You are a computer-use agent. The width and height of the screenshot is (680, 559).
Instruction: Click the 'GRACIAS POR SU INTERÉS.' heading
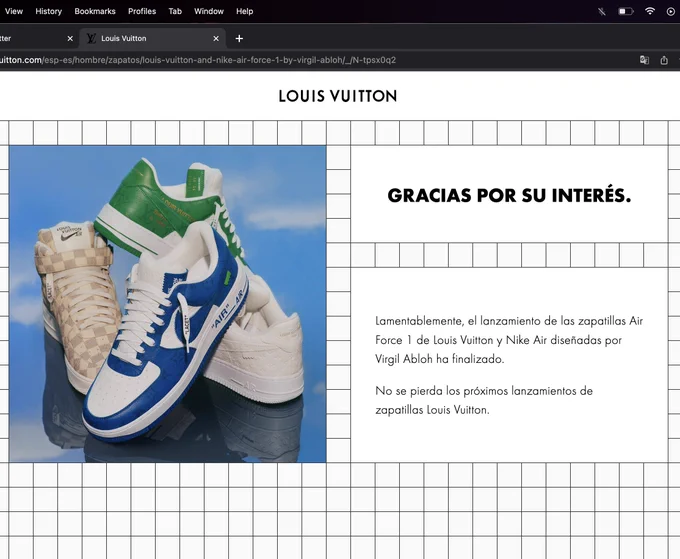(x=509, y=195)
